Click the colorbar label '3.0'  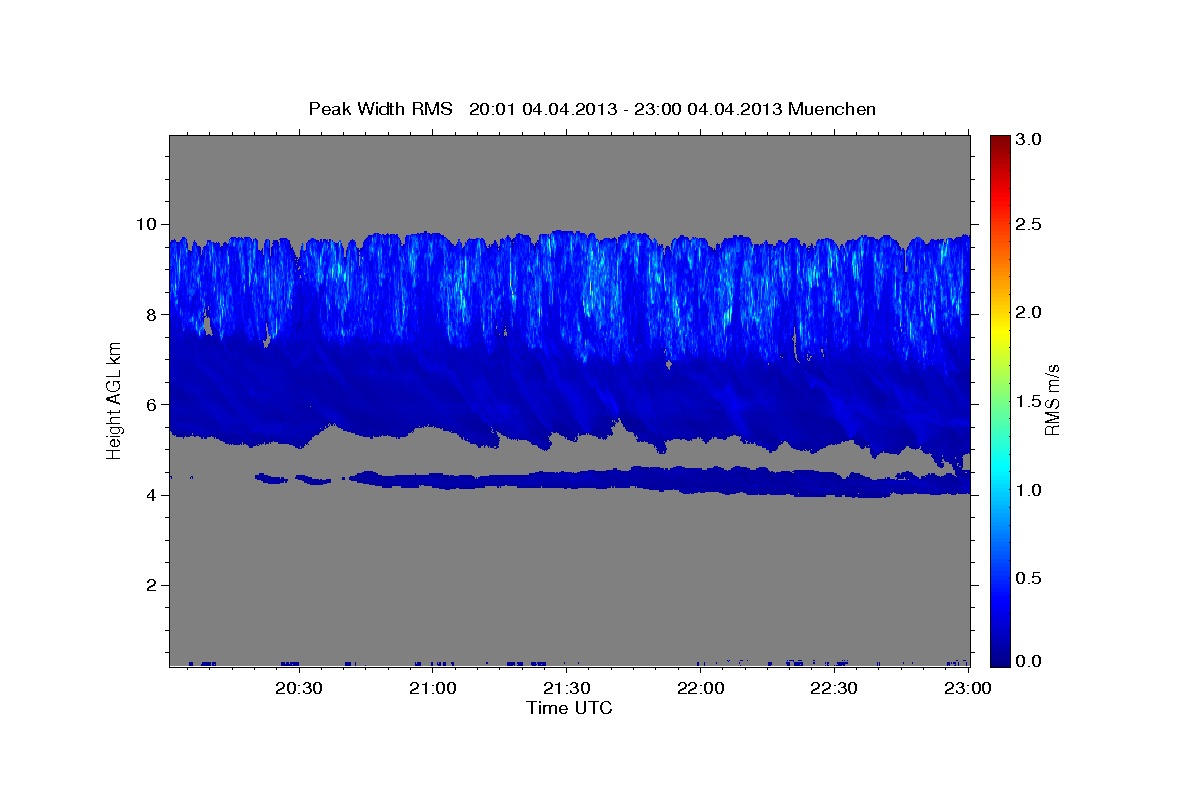[1030, 140]
